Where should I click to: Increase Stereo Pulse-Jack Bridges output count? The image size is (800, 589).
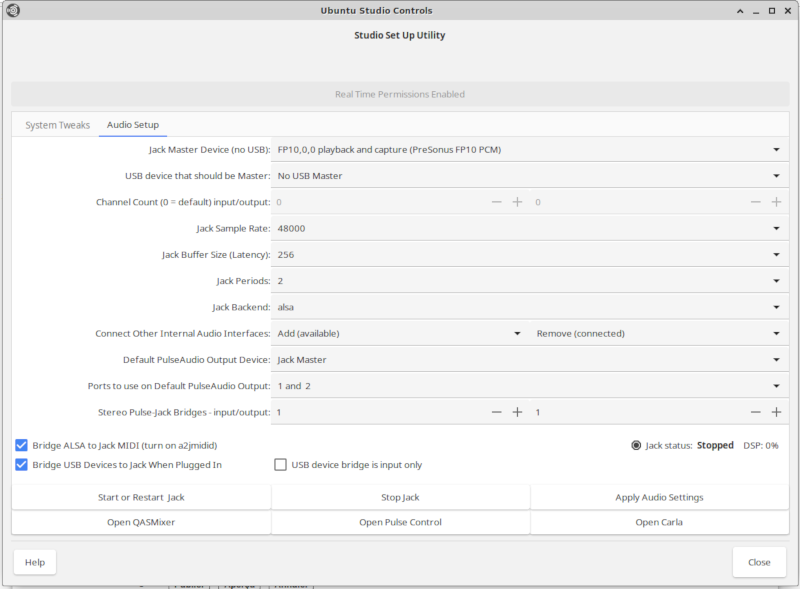coord(776,412)
